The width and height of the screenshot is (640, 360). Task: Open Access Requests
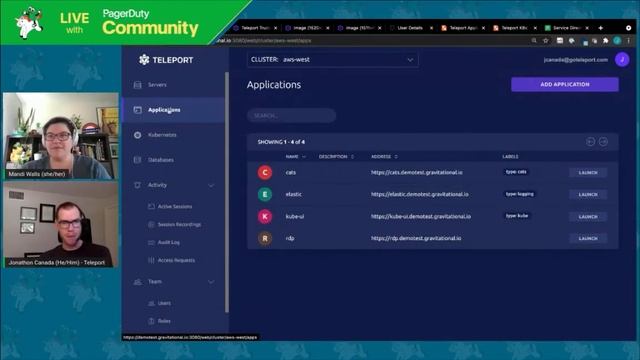point(176,260)
